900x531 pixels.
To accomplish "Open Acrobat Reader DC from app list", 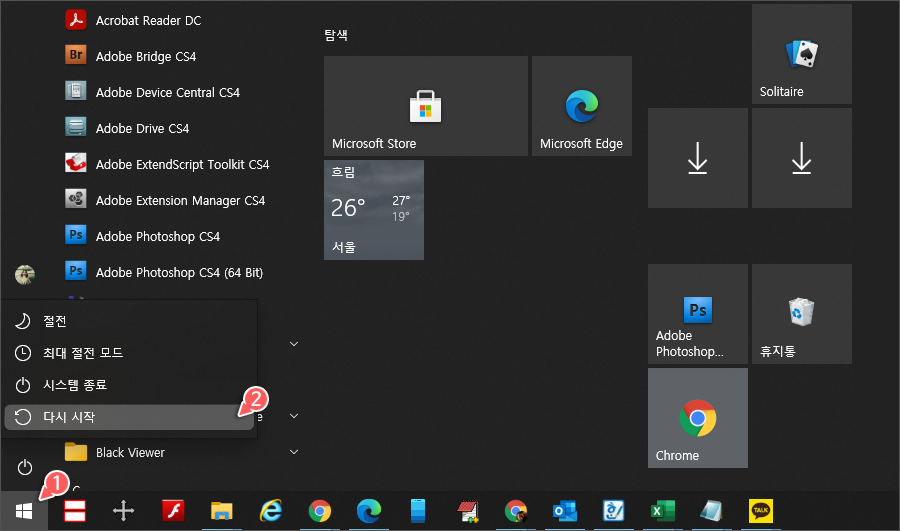I will coord(133,21).
